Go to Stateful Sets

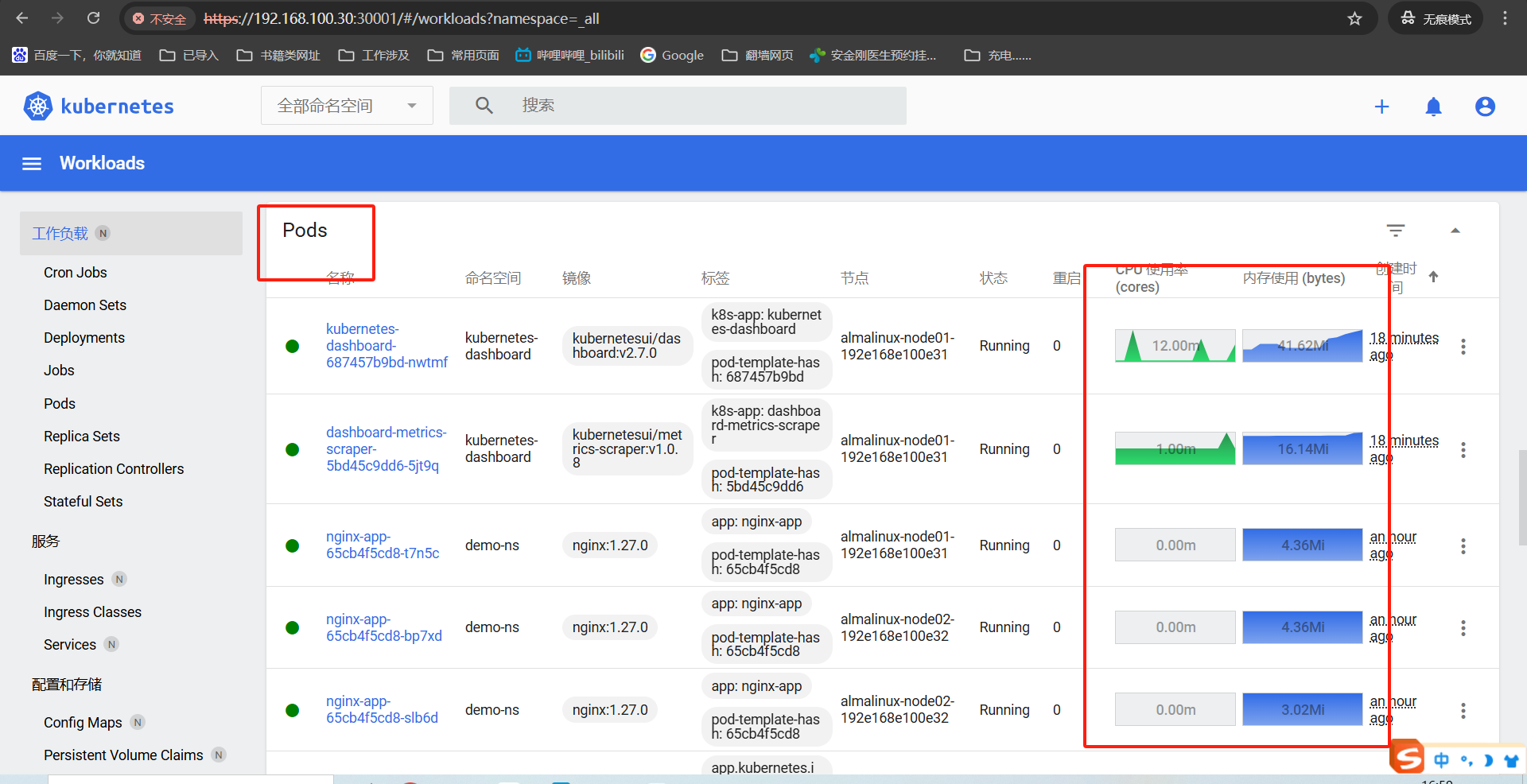point(84,501)
